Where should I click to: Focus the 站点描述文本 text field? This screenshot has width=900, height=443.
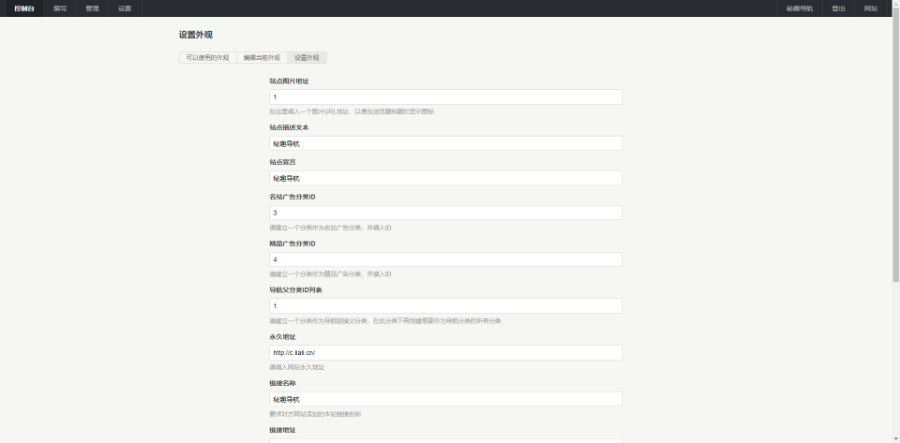pyautogui.click(x=445, y=143)
